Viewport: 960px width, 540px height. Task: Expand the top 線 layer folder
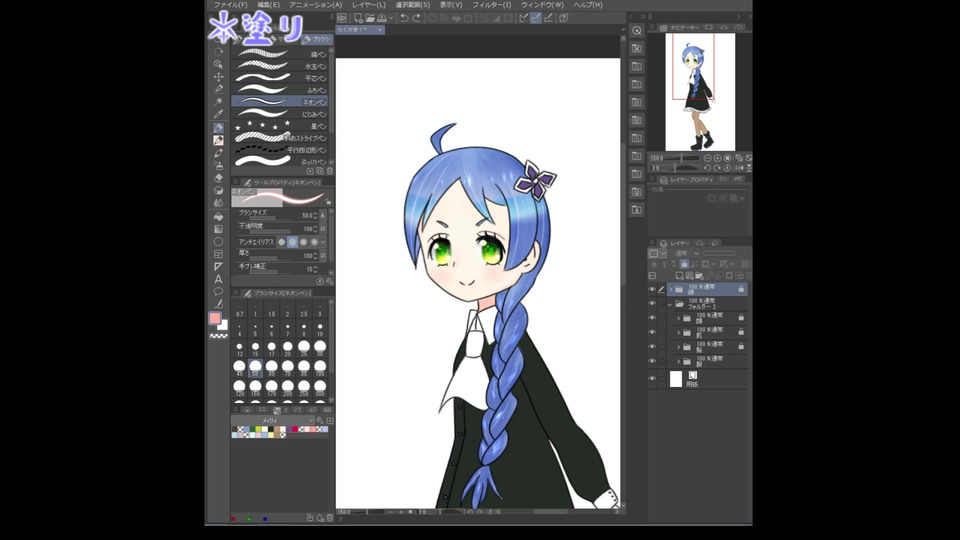click(x=670, y=289)
